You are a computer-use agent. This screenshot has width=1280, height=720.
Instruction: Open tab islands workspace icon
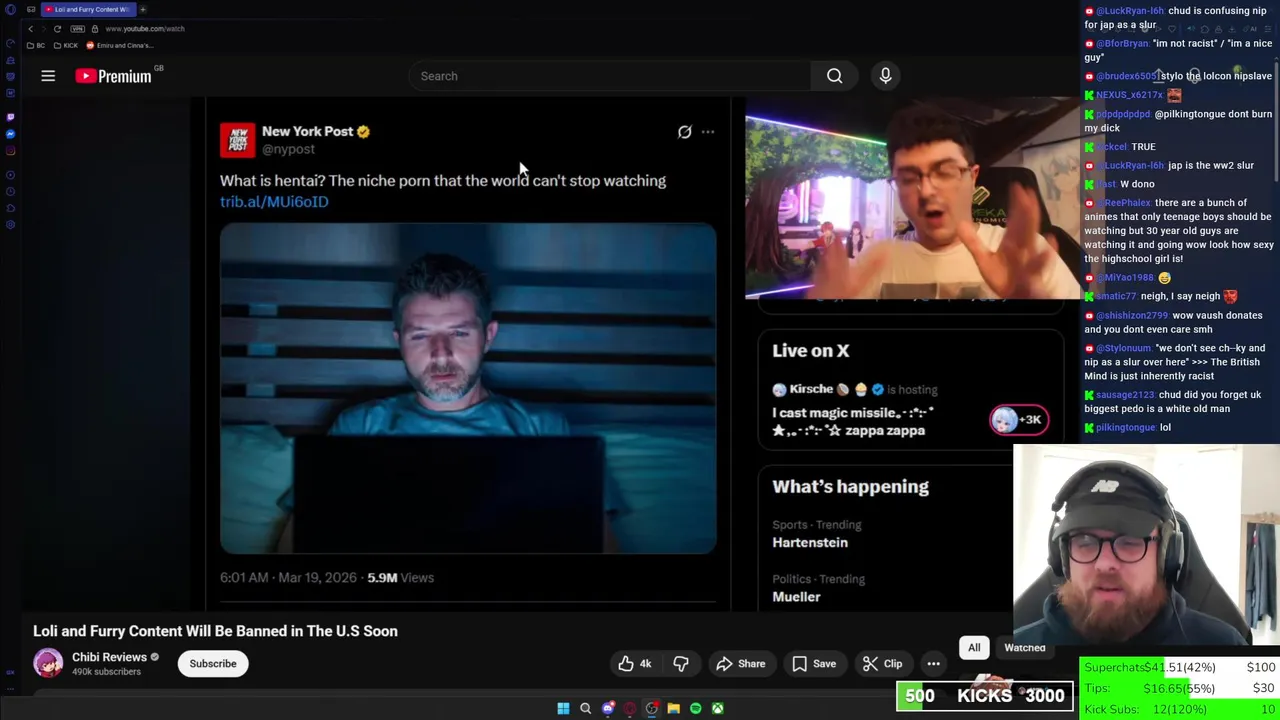(x=31, y=9)
